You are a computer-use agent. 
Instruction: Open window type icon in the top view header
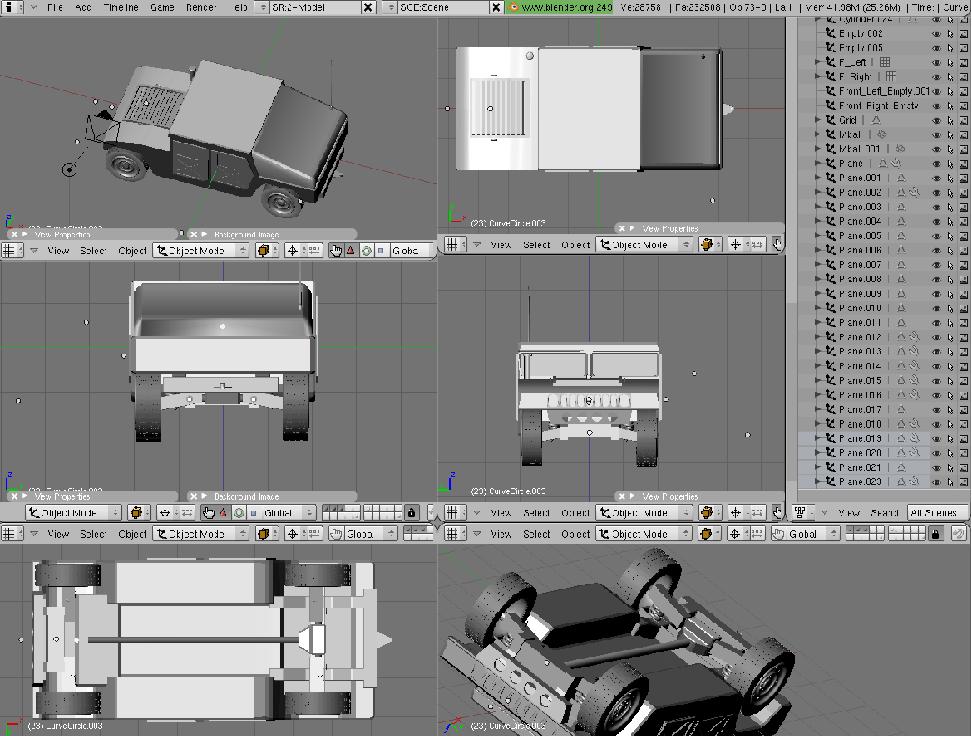456,245
